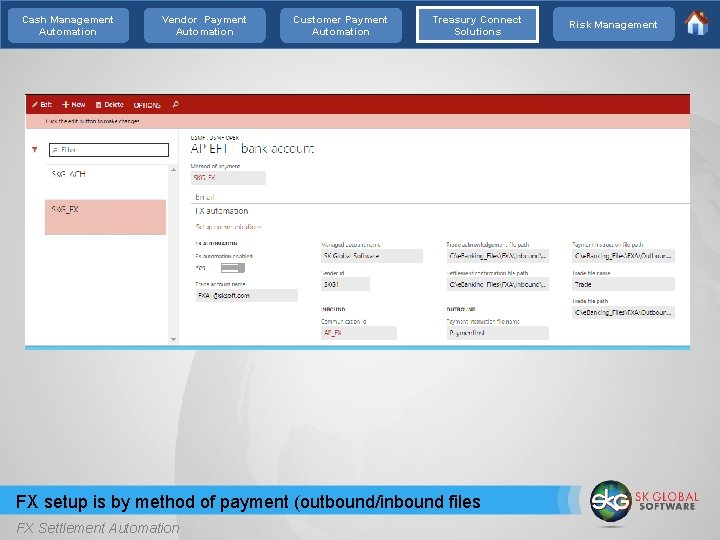The height and width of the screenshot is (540, 720).
Task: Click the Trade file name field
Action: tap(623, 284)
